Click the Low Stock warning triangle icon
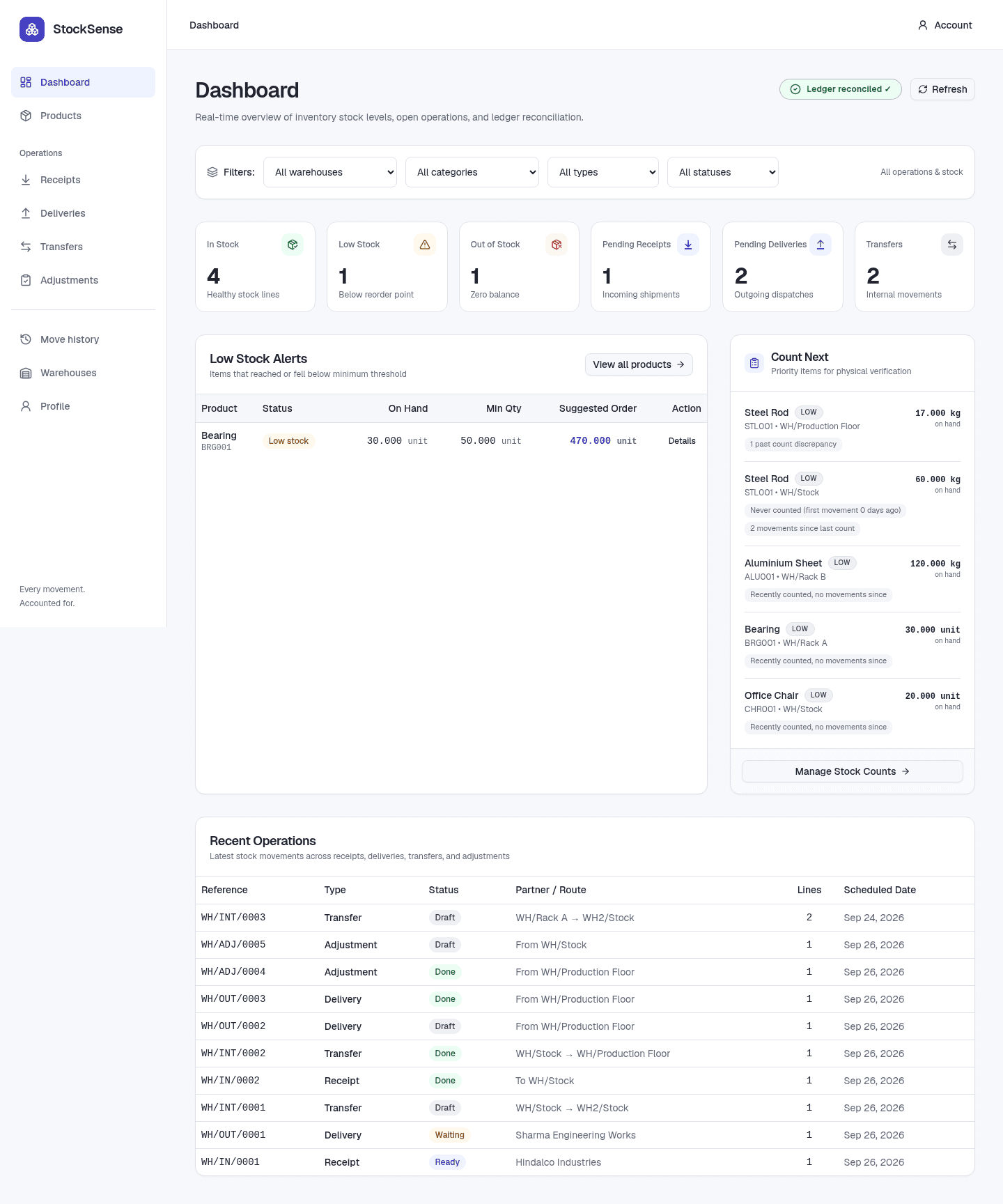Viewport: 1003px width, 1204px height. [425, 245]
